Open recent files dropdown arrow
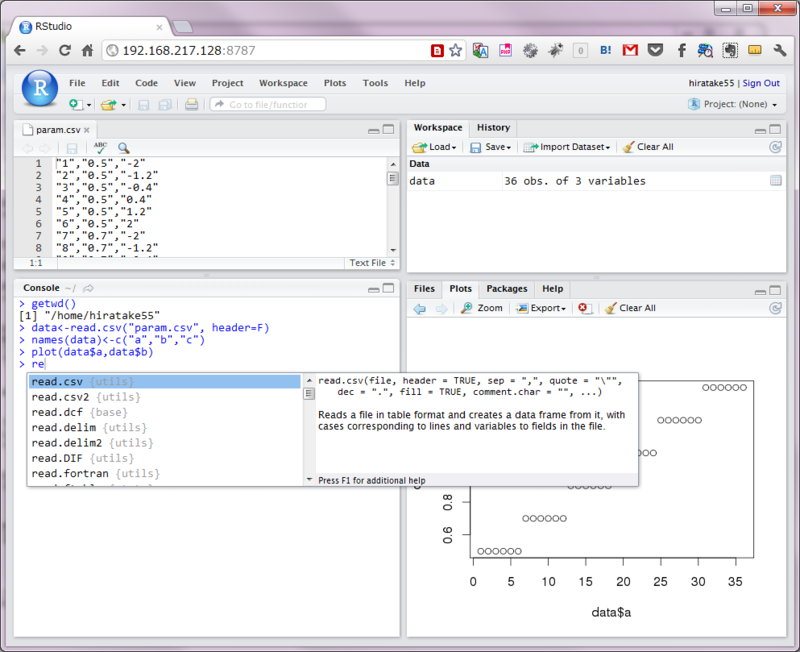The width and height of the screenshot is (800, 652). (123, 105)
